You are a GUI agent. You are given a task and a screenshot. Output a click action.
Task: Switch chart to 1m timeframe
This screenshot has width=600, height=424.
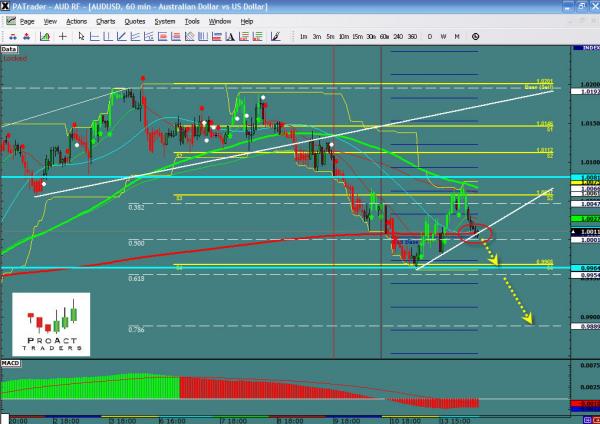tap(303, 36)
